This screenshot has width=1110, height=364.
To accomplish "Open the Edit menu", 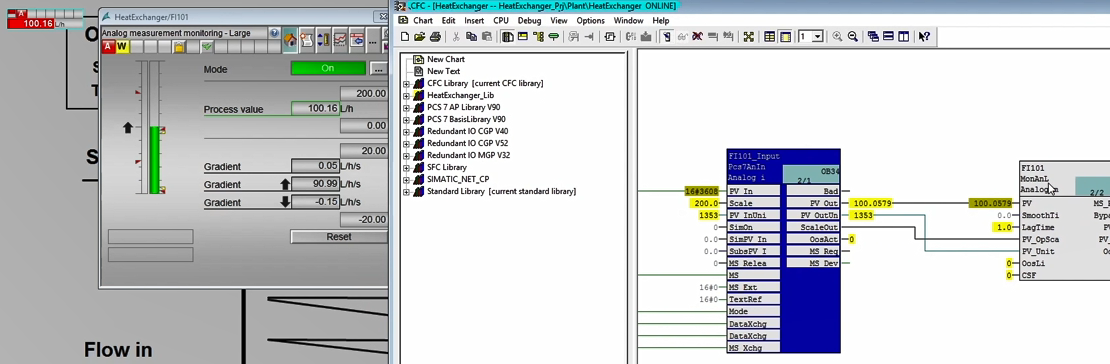I will coord(448,21).
